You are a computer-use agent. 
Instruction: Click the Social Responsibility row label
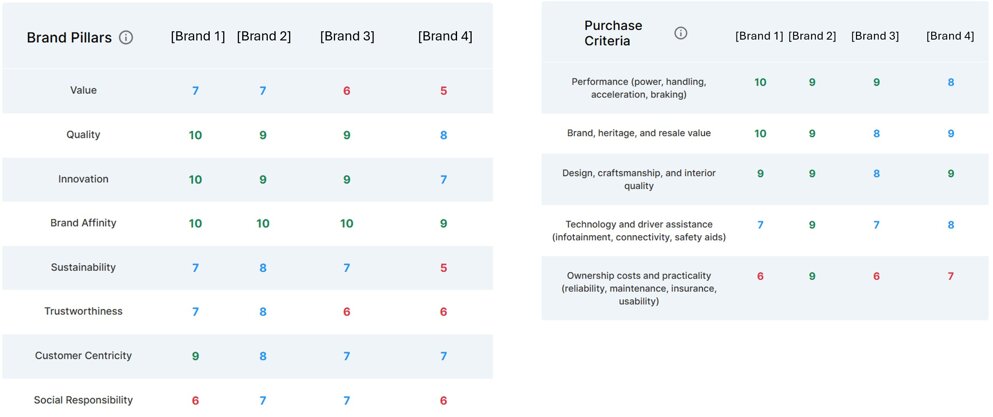(x=83, y=400)
